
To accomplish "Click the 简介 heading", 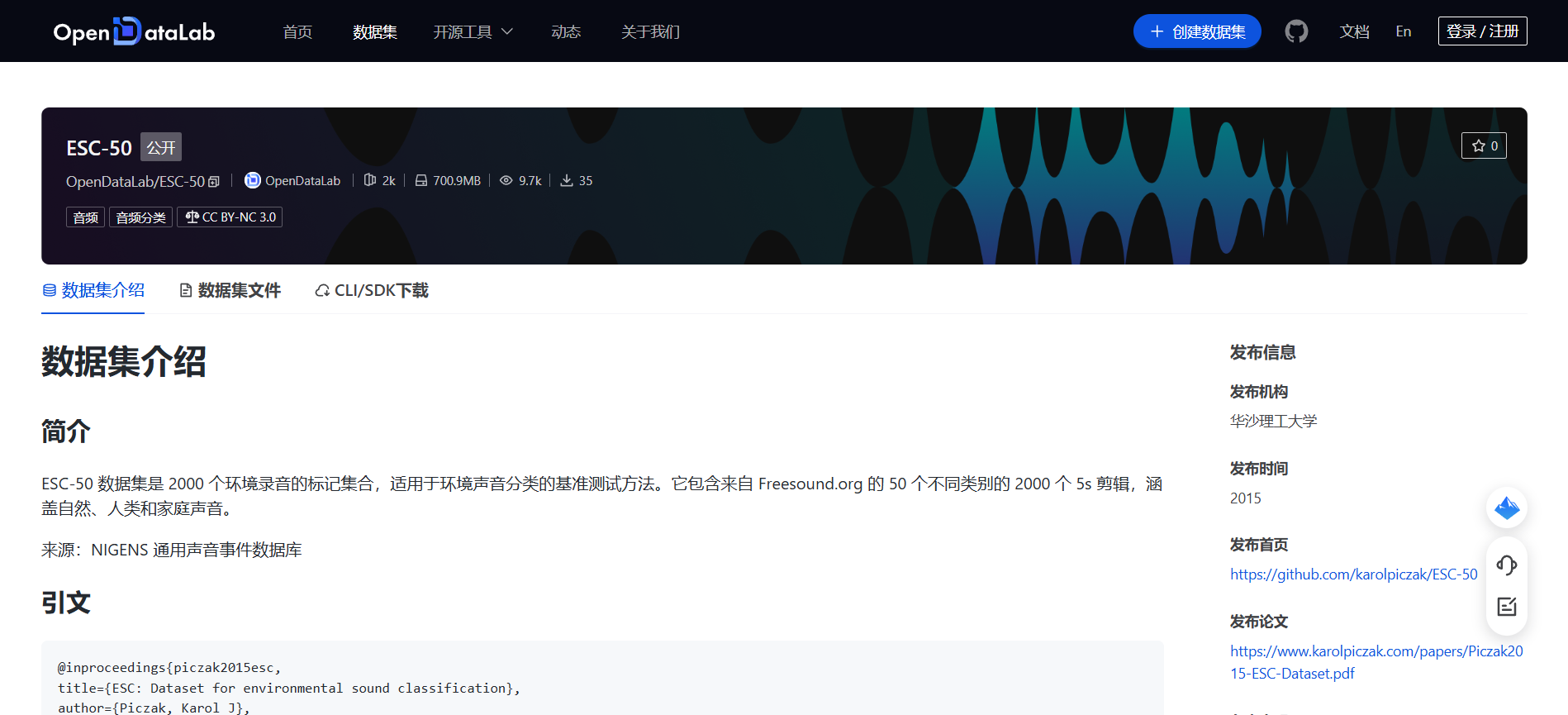I will click(66, 431).
